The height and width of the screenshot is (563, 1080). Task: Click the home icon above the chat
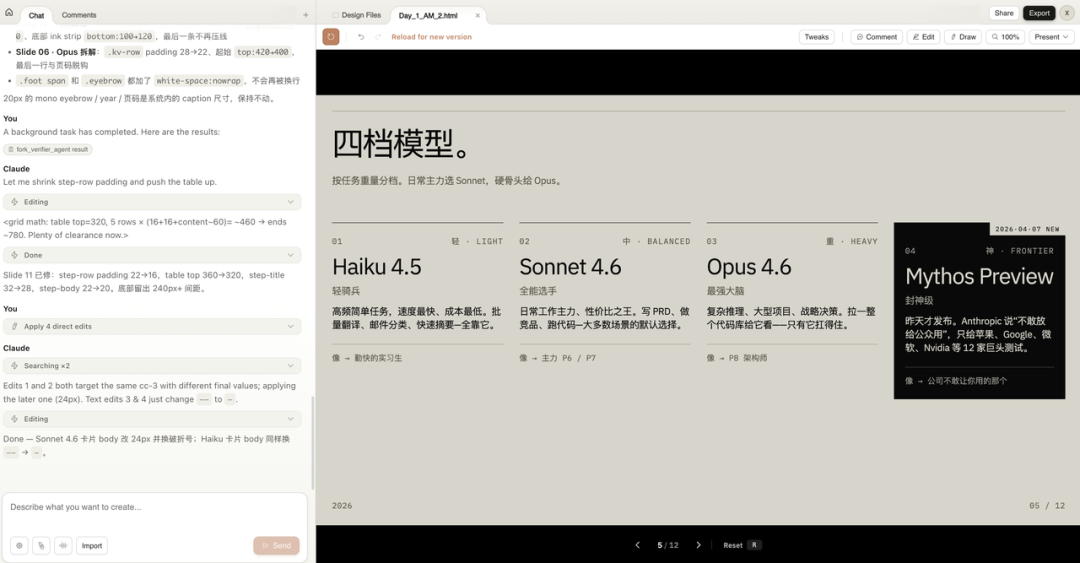pos(9,13)
